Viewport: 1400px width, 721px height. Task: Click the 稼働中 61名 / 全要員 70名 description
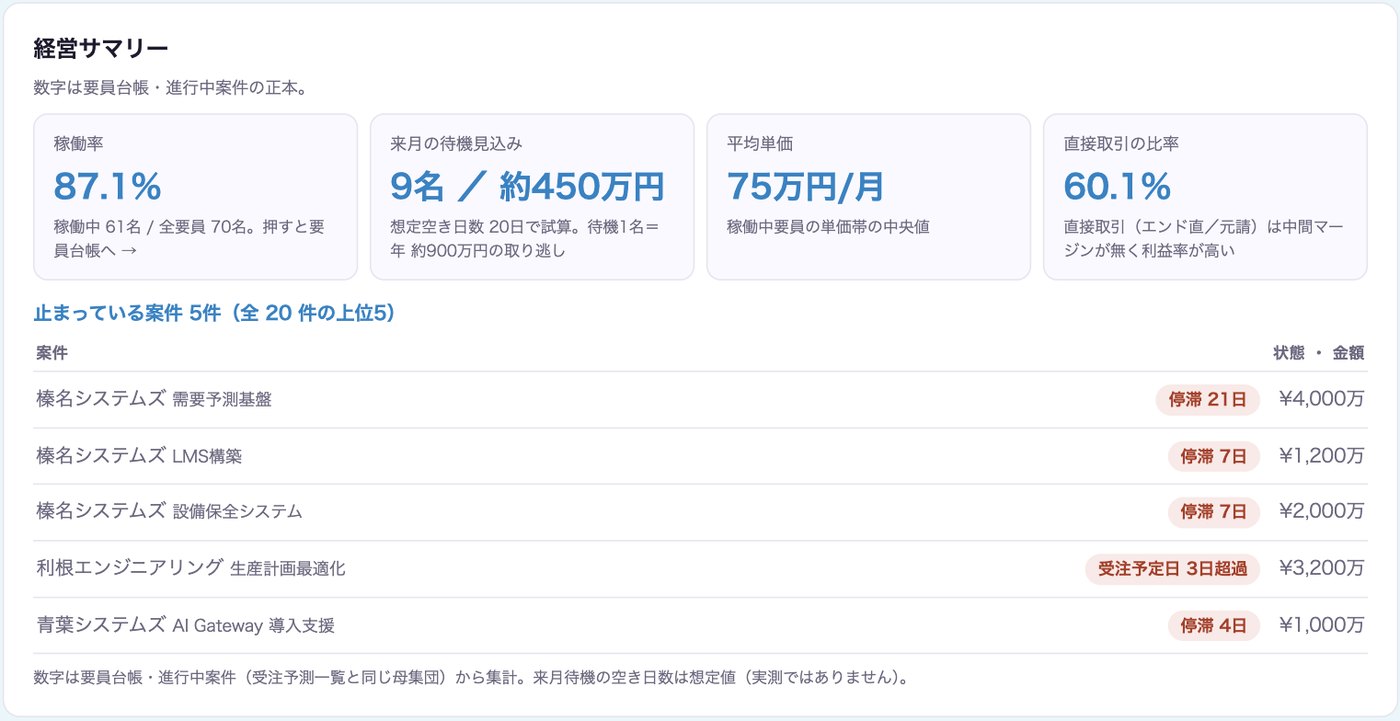click(189, 239)
